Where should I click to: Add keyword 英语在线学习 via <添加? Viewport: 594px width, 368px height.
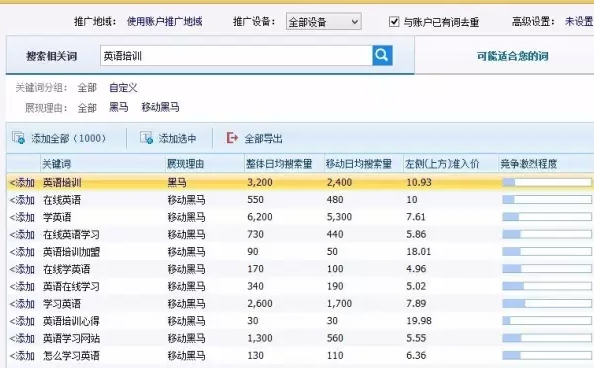tap(22, 286)
